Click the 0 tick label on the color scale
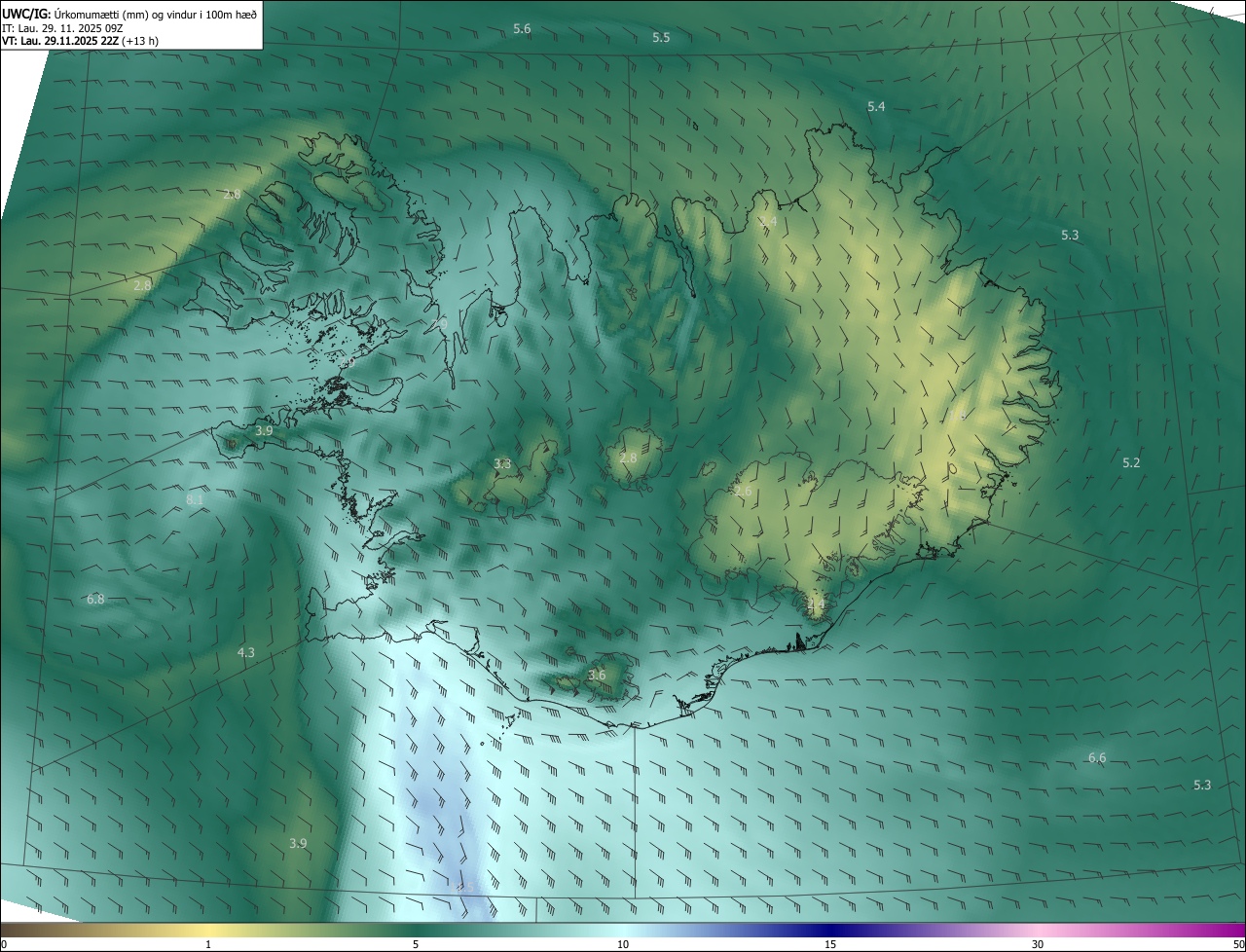Viewport: 1246px width, 952px height. pos(4,944)
